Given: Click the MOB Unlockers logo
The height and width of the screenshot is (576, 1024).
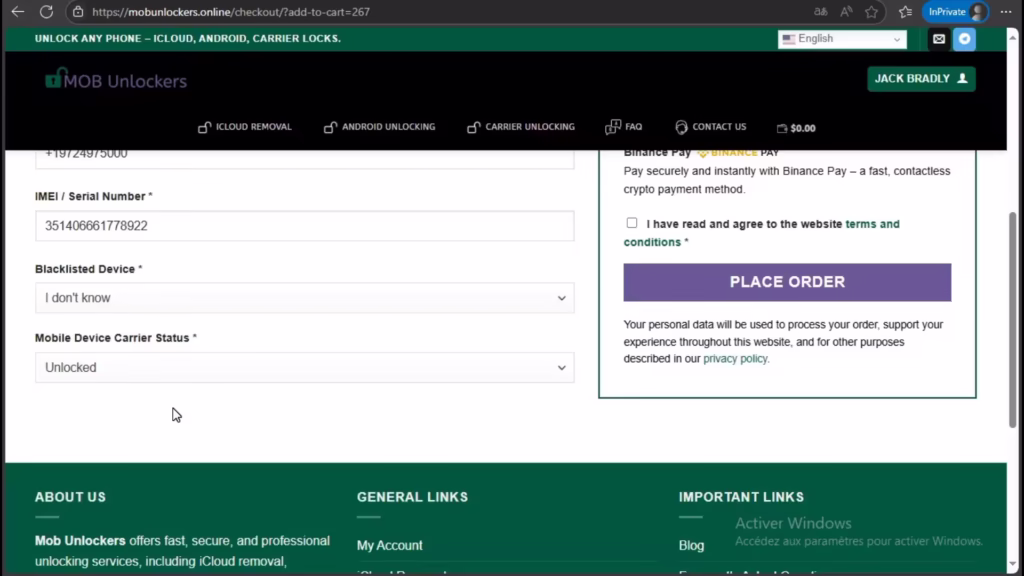Looking at the screenshot, I should point(116,80).
